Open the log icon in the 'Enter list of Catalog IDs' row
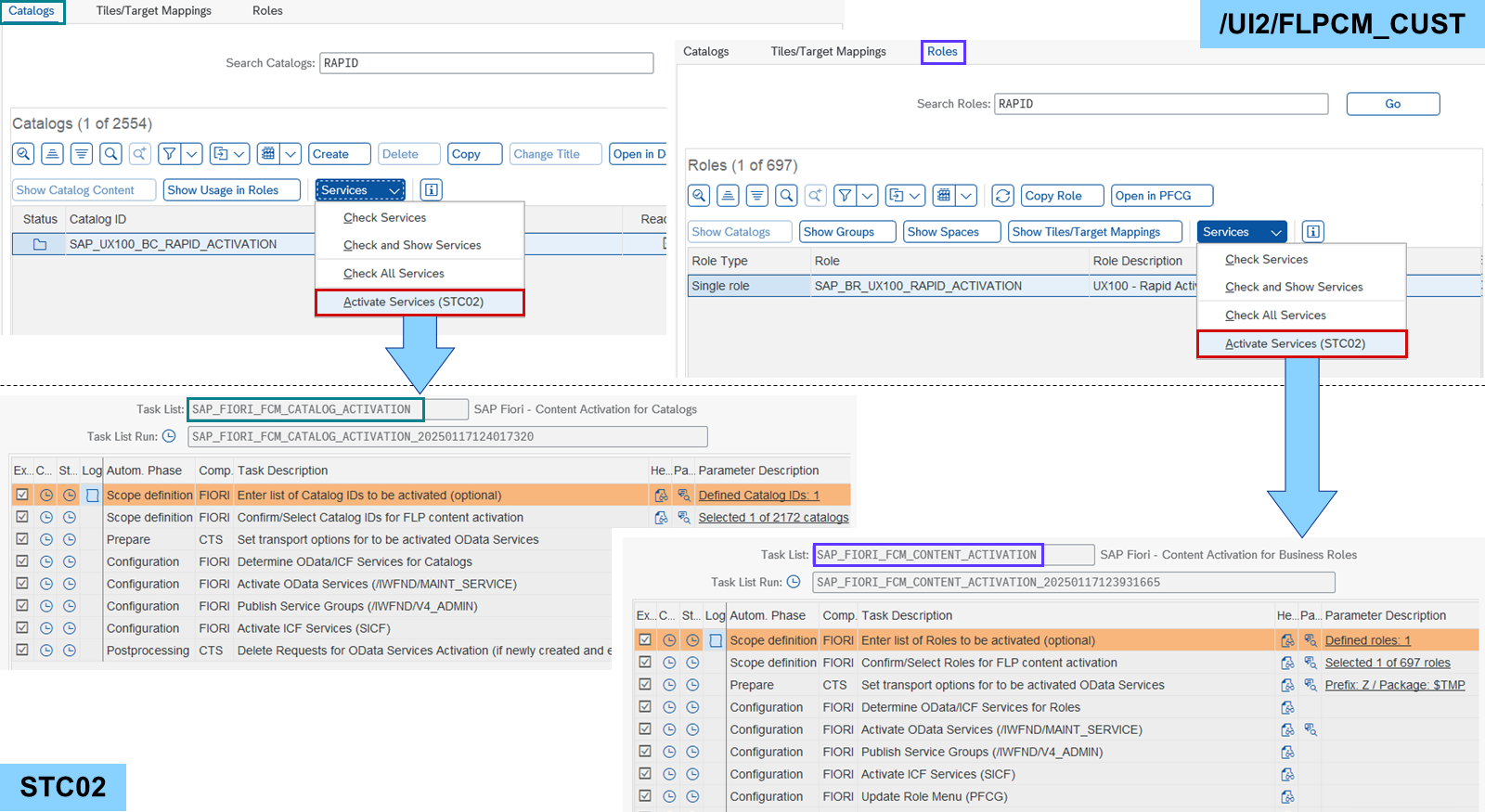This screenshot has height=812, width=1485. point(92,496)
